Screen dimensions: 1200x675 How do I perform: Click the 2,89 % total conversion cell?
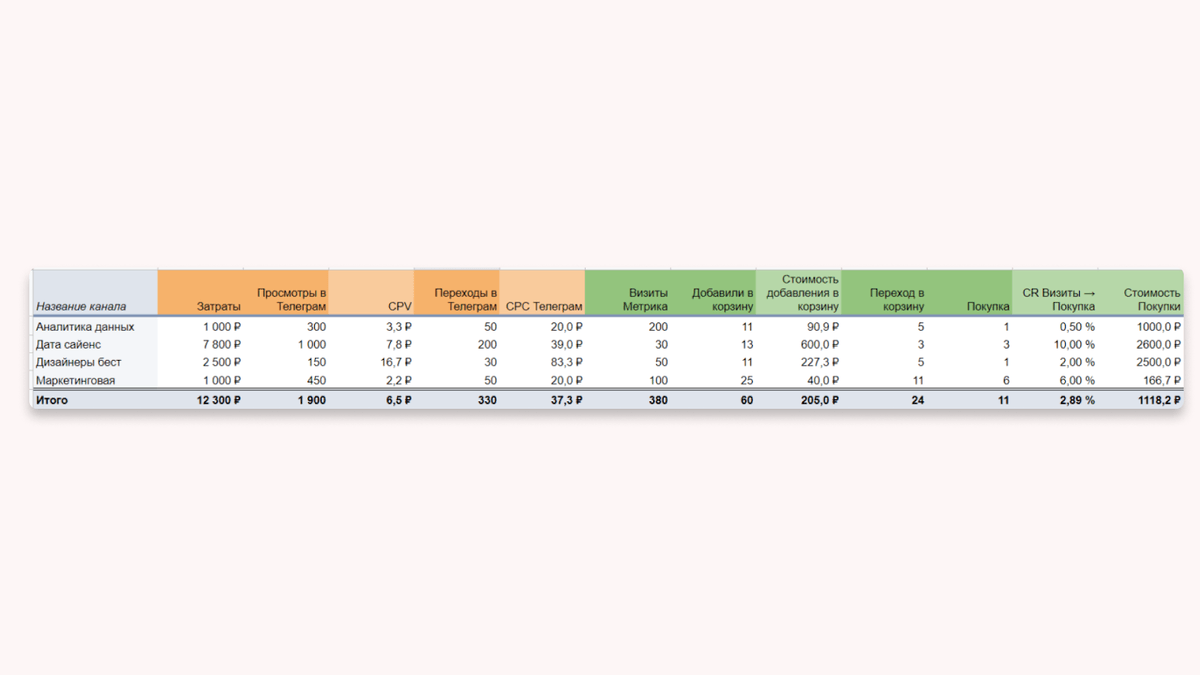coord(1055,400)
